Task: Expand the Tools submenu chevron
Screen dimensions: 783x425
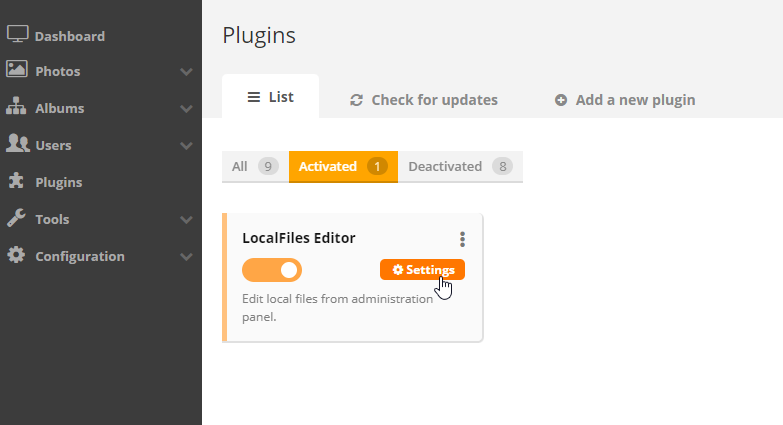Action: pyautogui.click(x=186, y=220)
